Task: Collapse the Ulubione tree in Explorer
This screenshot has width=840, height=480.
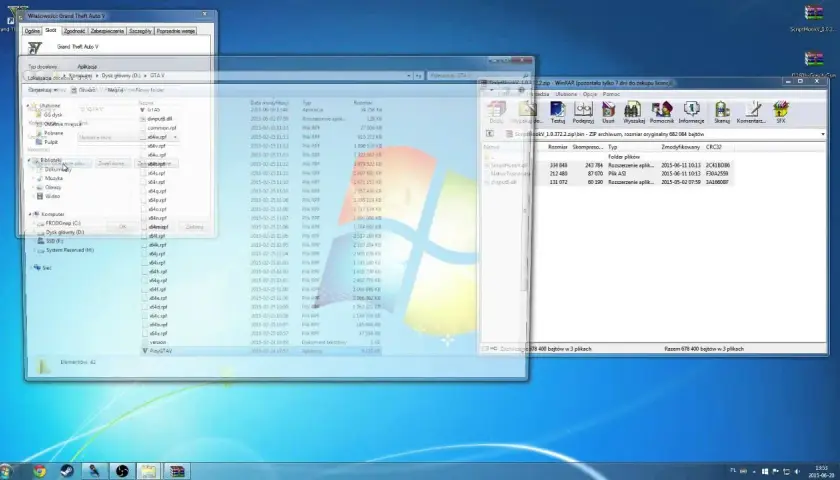Action: (x=28, y=106)
